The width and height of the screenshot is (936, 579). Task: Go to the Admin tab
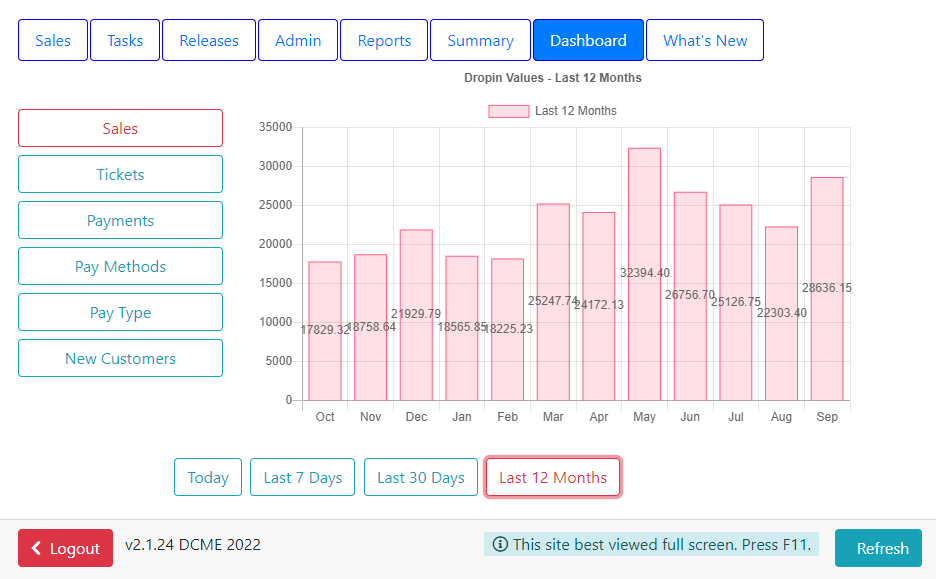298,40
